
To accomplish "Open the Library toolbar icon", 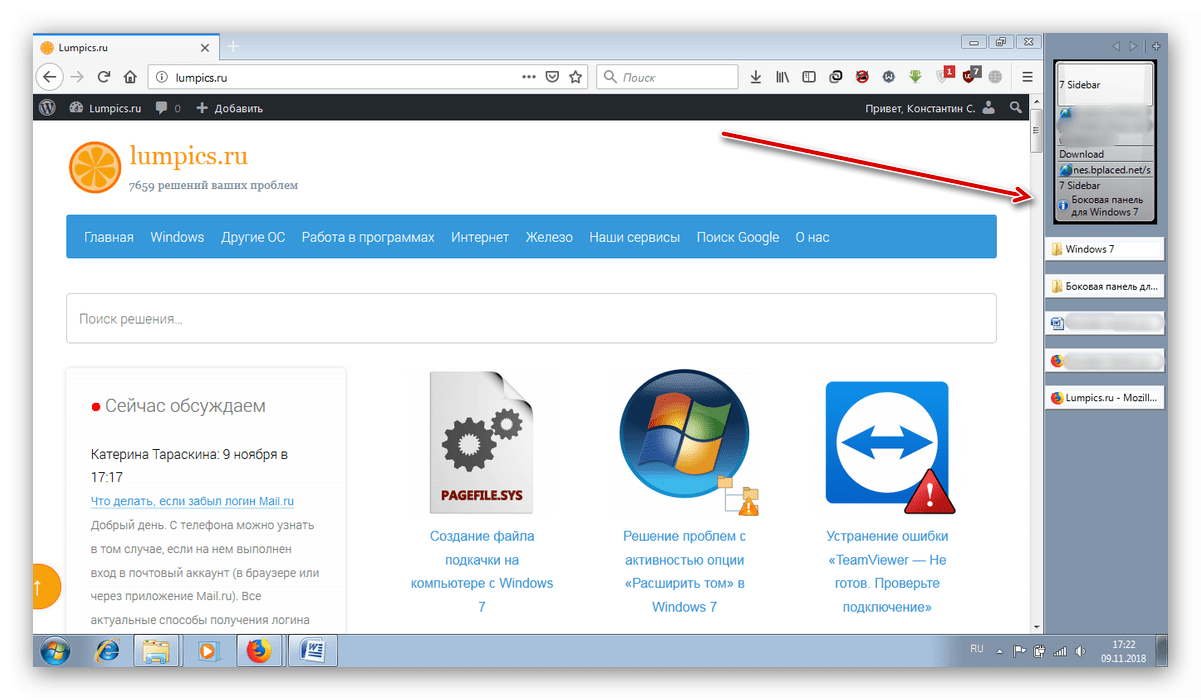I will [x=783, y=77].
